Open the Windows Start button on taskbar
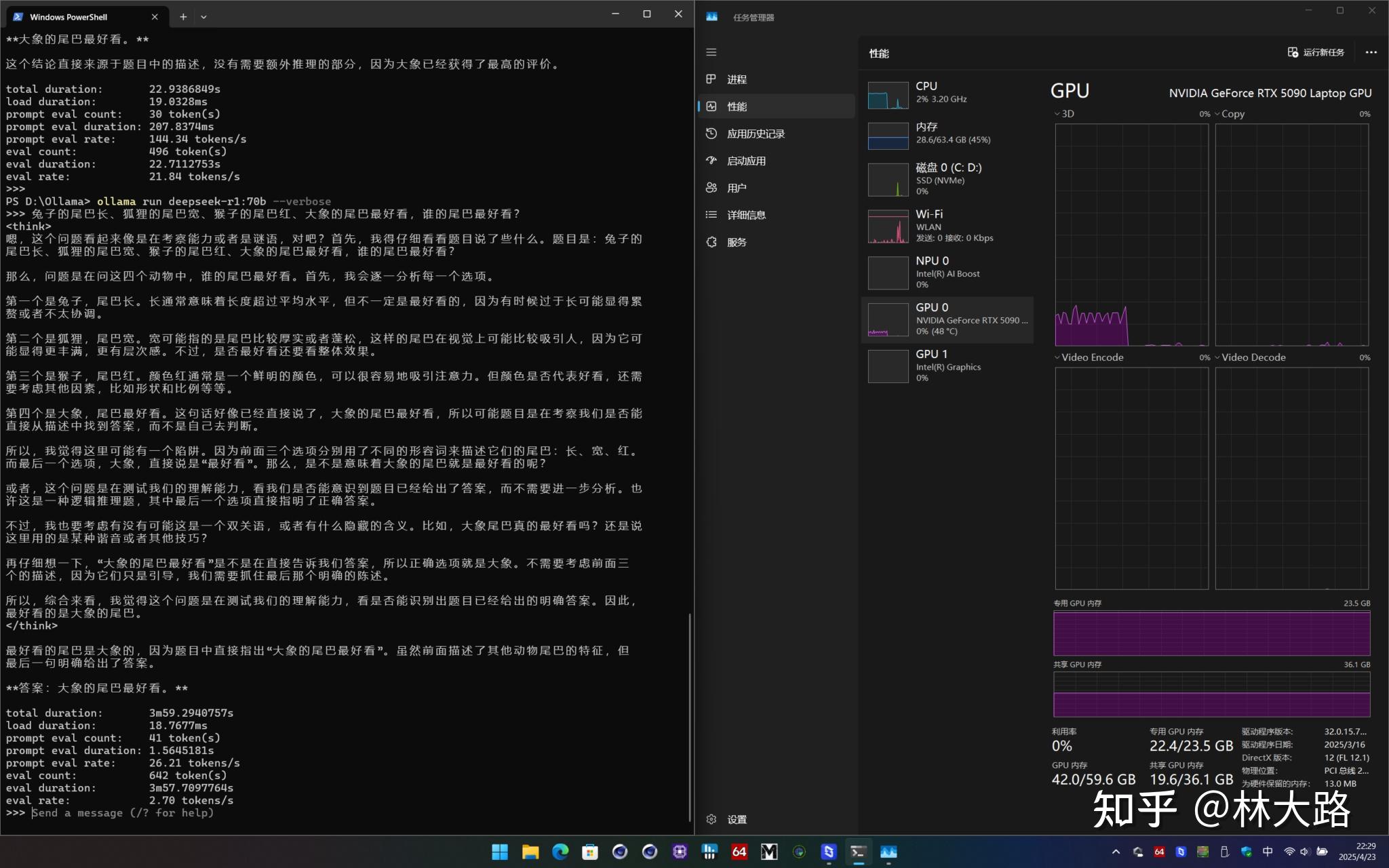1389x868 pixels. point(500,852)
